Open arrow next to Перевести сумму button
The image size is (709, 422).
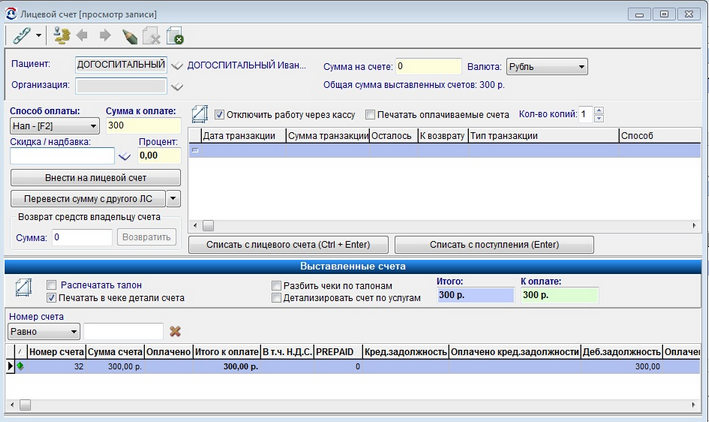173,199
